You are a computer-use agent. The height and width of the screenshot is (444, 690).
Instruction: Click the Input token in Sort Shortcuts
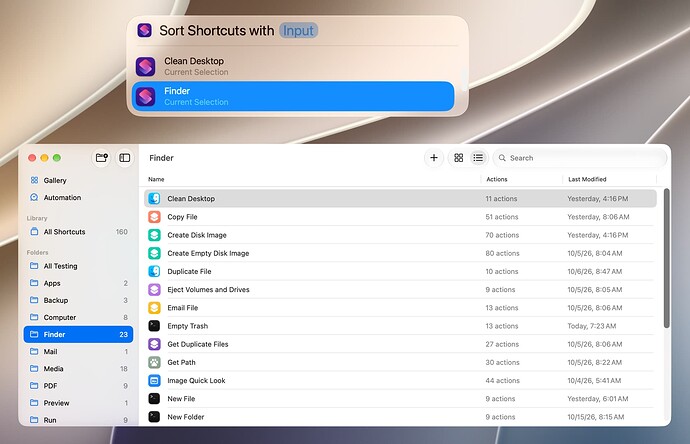[x=298, y=30]
